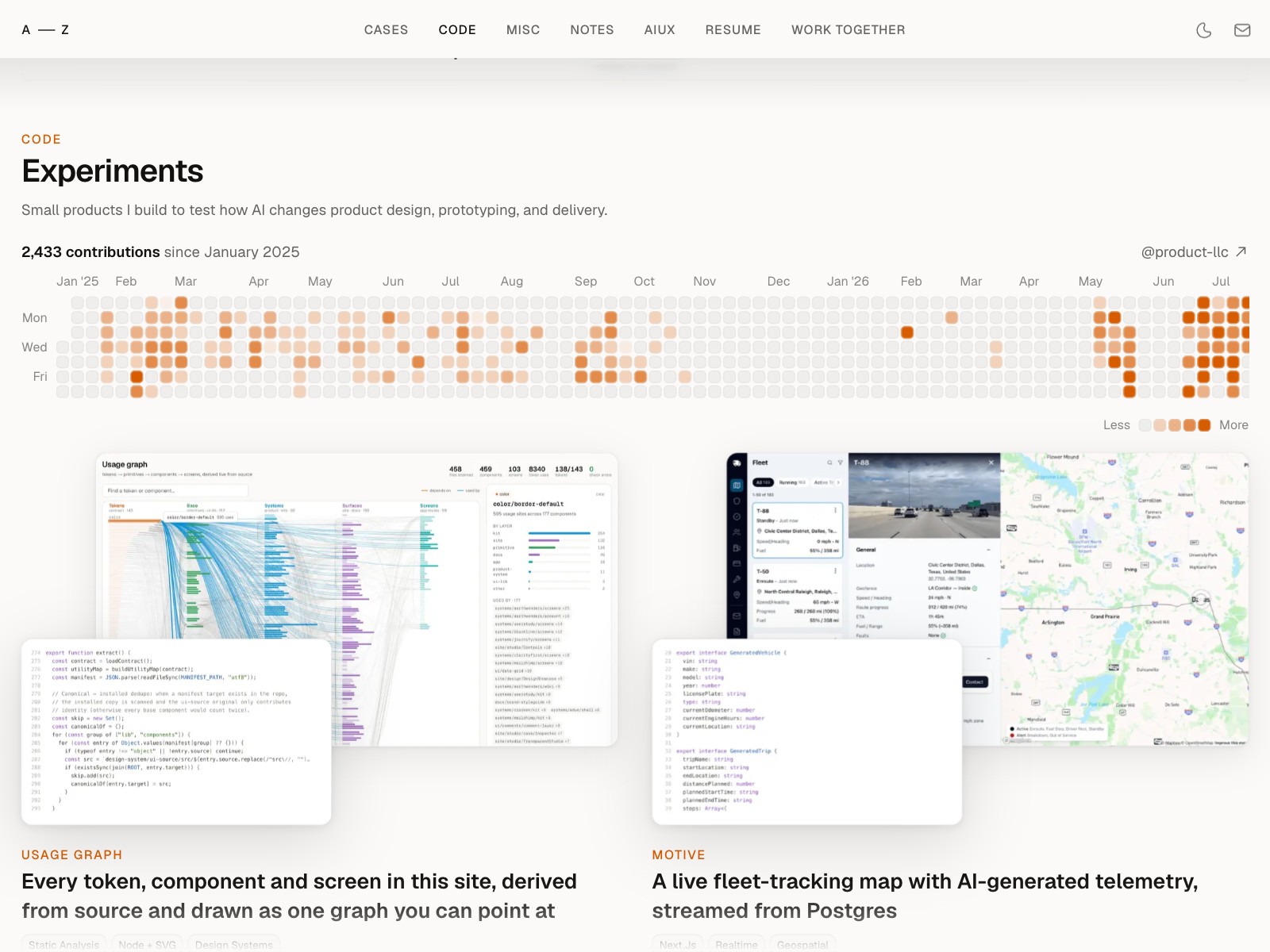The width and height of the screenshot is (1270, 952).
Task: Click the 2,433 contributions text
Action: pos(91,252)
